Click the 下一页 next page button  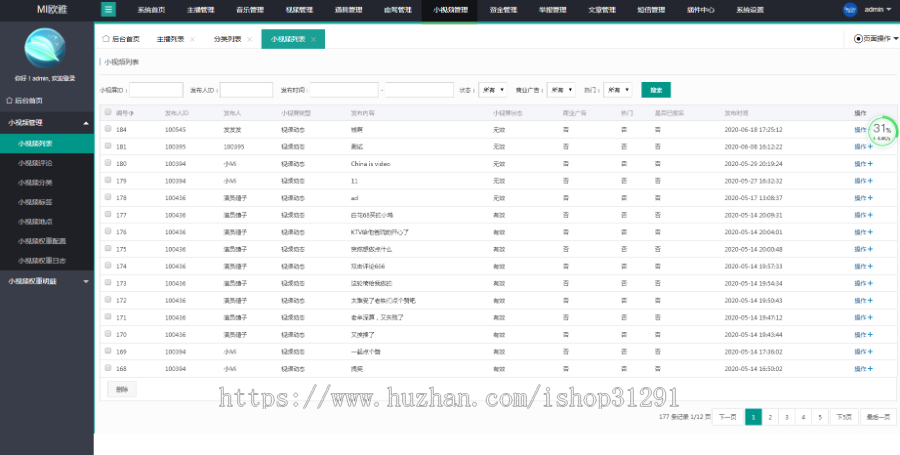(x=727, y=417)
